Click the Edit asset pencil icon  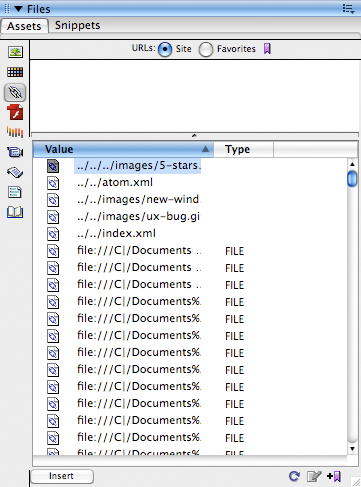[x=314, y=476]
